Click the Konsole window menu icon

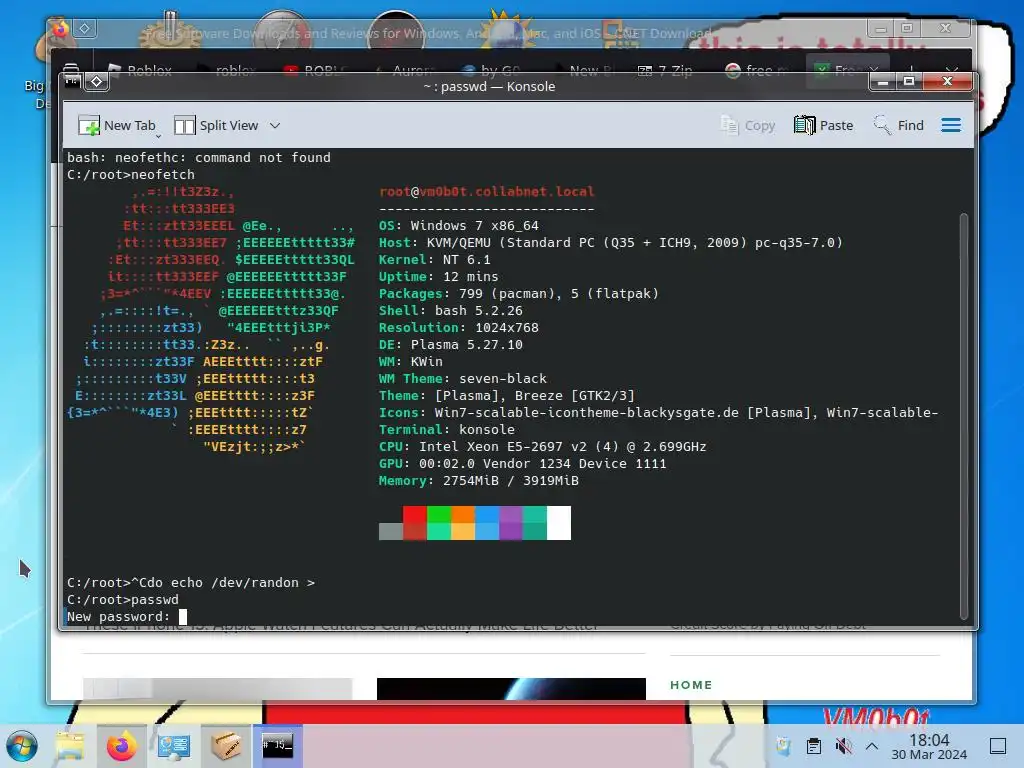click(x=72, y=81)
